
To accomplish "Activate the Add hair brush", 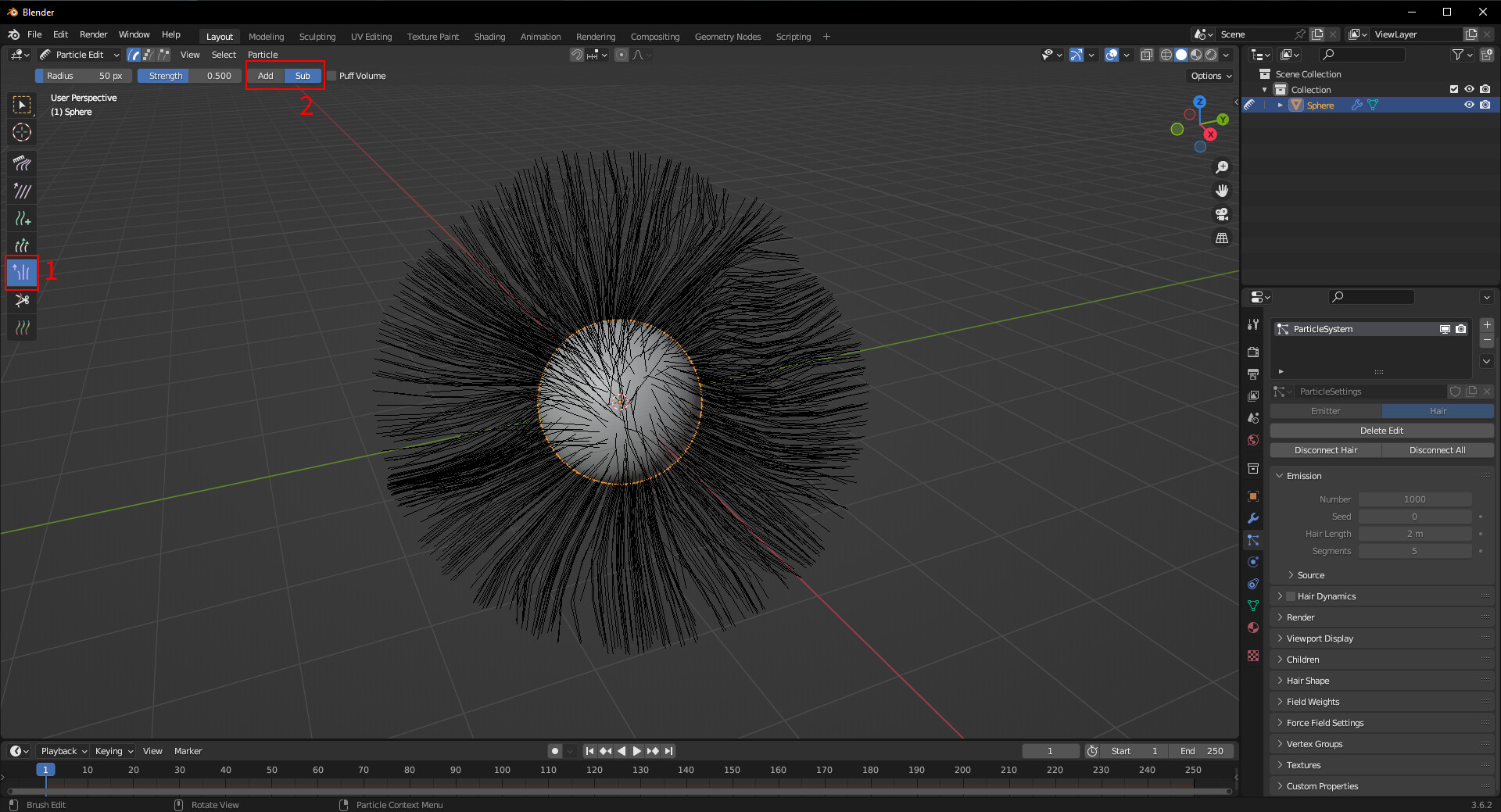I will point(21,218).
